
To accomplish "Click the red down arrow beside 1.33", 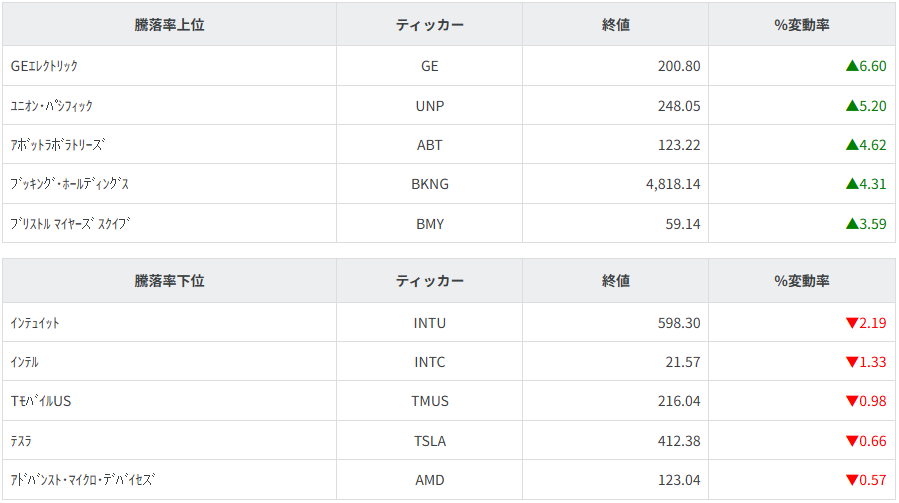I will [851, 362].
